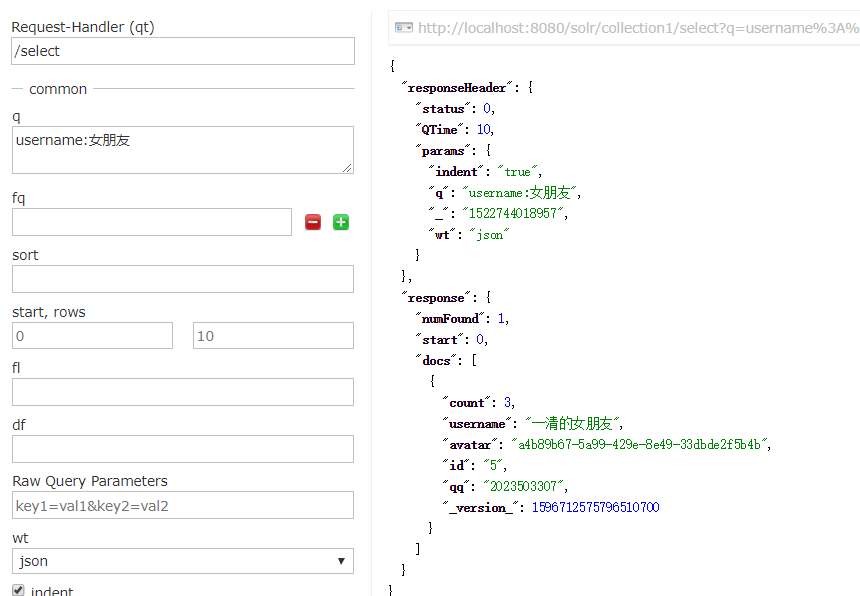Add another fq filter with green plus icon
This screenshot has height=596, width=860.
[341, 222]
